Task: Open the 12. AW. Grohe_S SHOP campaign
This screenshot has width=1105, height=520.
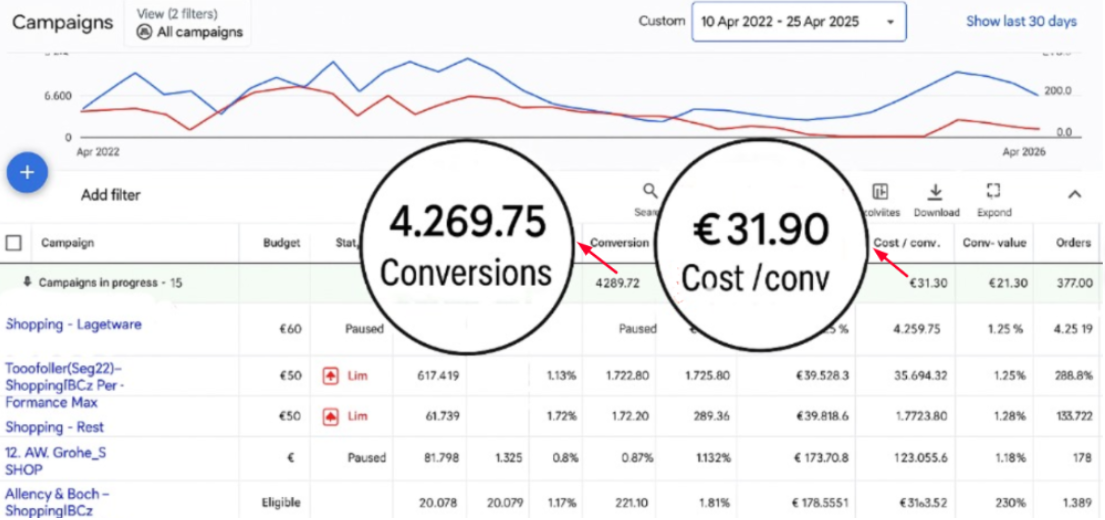Action: click(55, 459)
